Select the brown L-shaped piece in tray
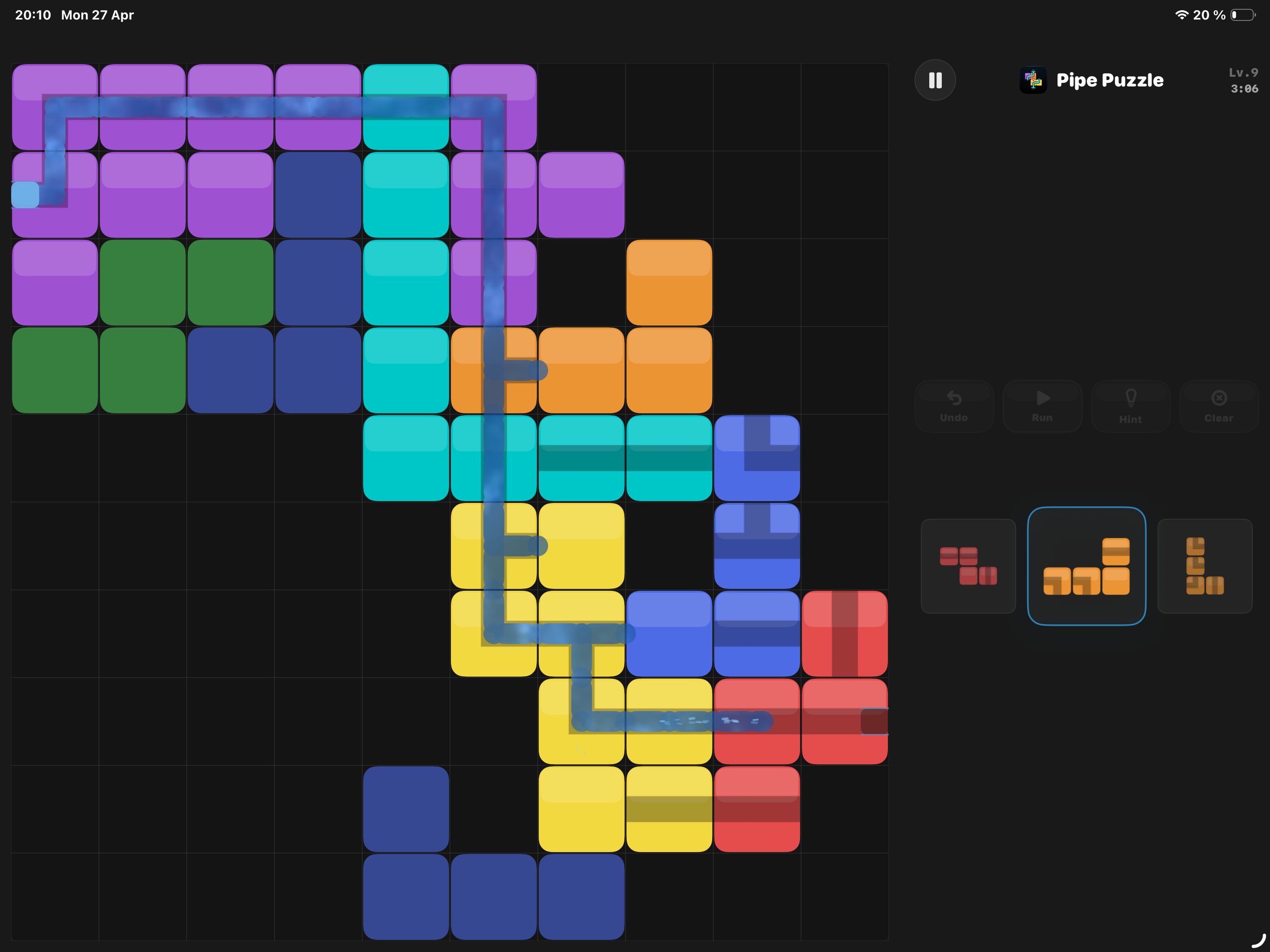 1204,566
